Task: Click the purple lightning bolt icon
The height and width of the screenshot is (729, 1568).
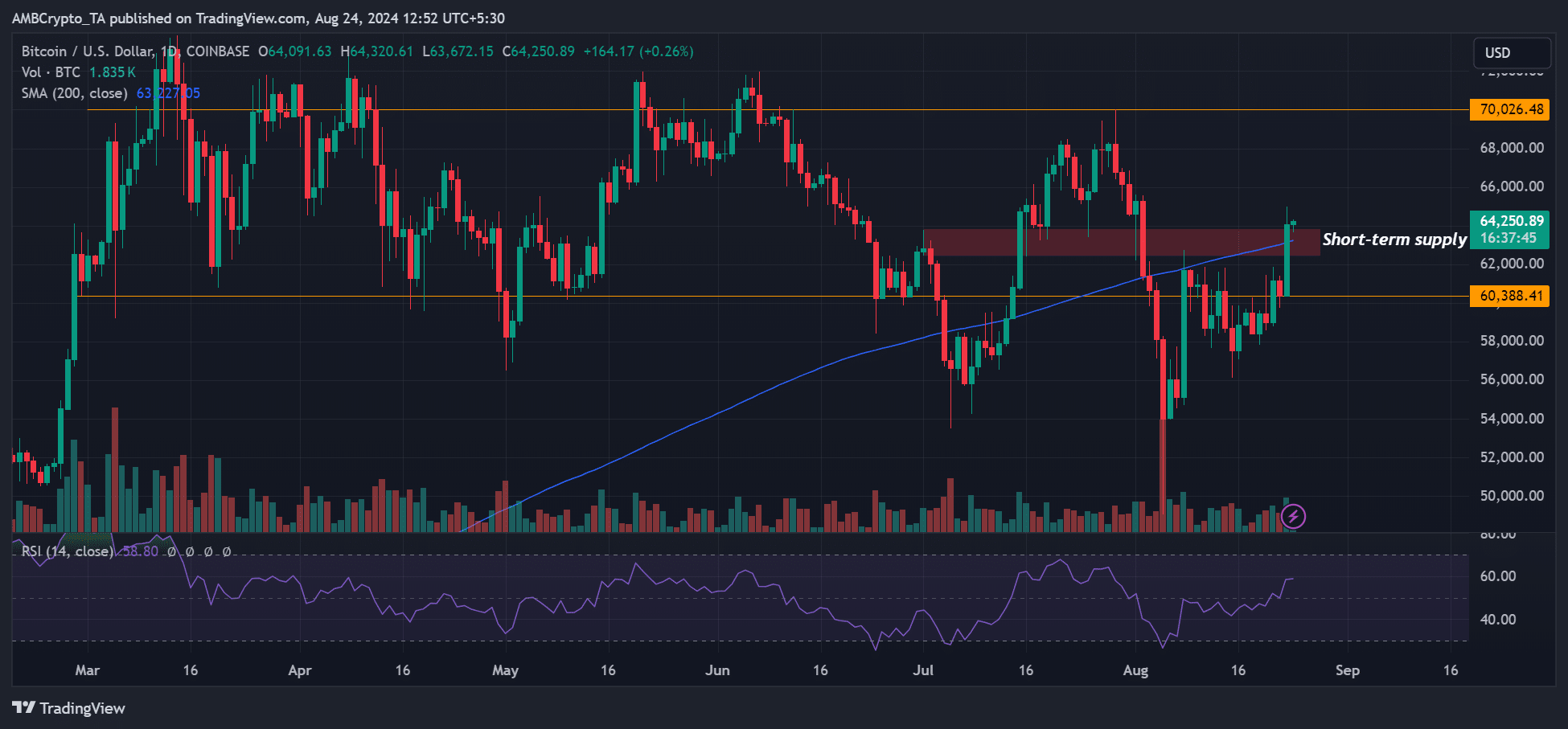Action: click(1293, 516)
